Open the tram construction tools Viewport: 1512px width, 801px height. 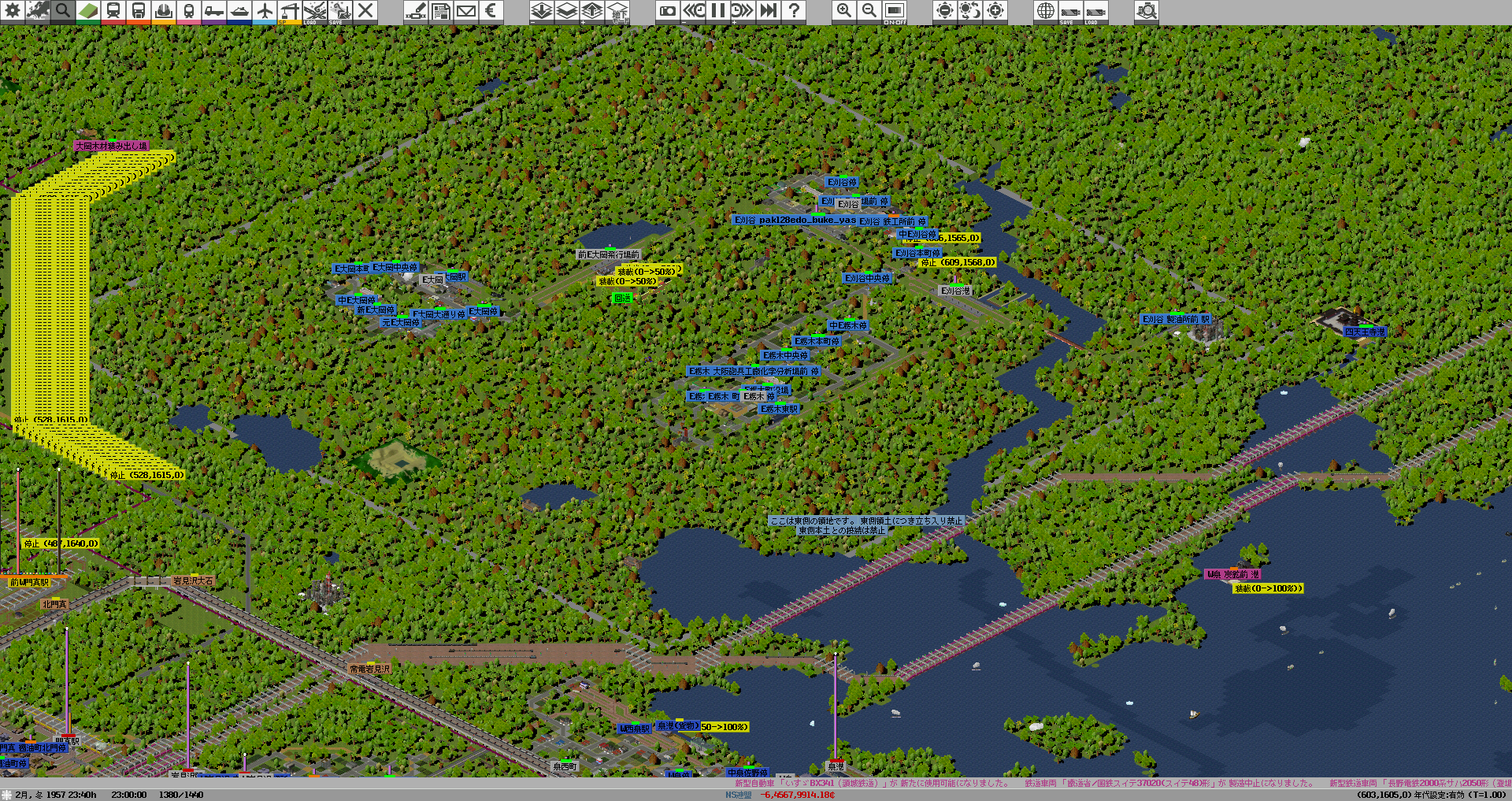click(139, 11)
